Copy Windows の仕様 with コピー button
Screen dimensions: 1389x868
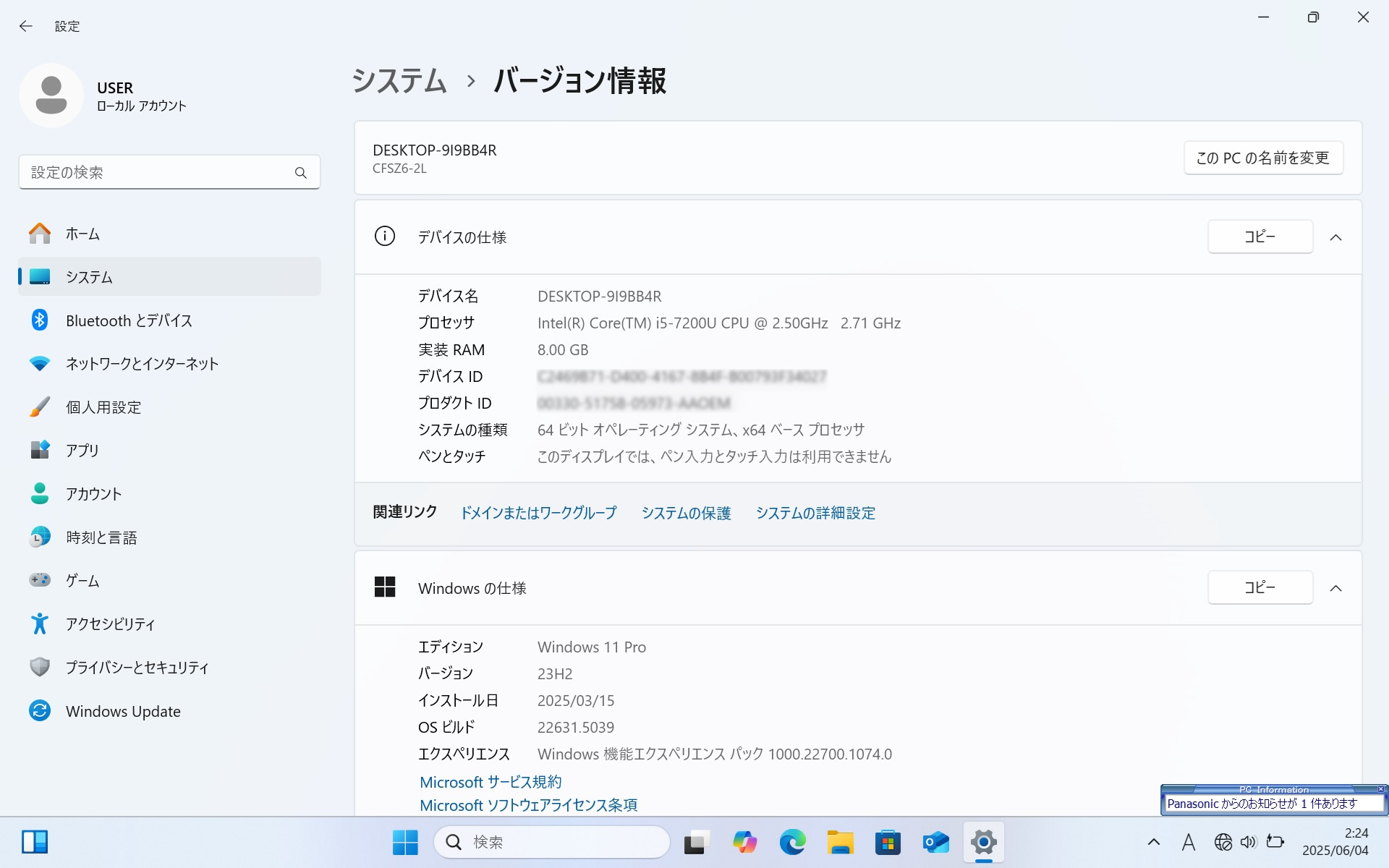(x=1260, y=587)
